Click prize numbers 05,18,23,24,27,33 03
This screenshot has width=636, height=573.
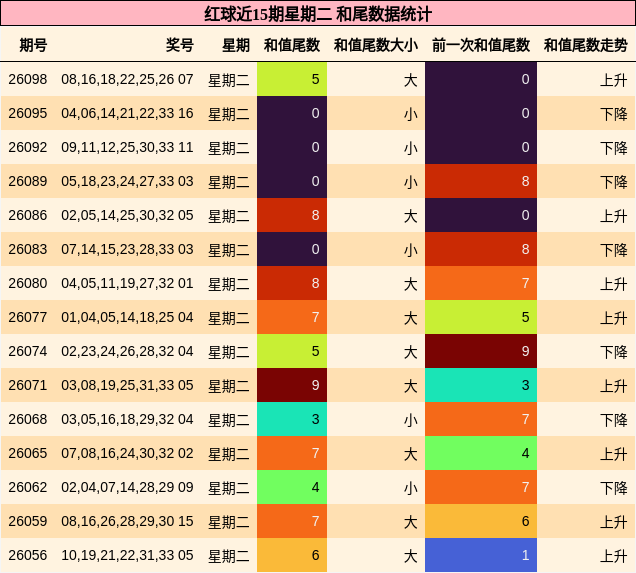click(x=127, y=181)
